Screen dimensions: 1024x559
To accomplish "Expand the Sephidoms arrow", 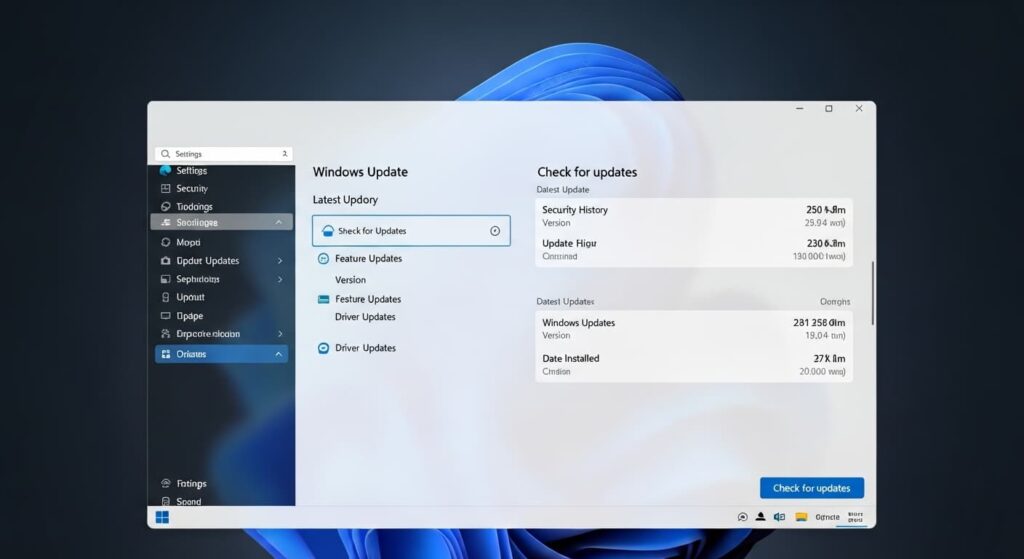I will (280, 280).
